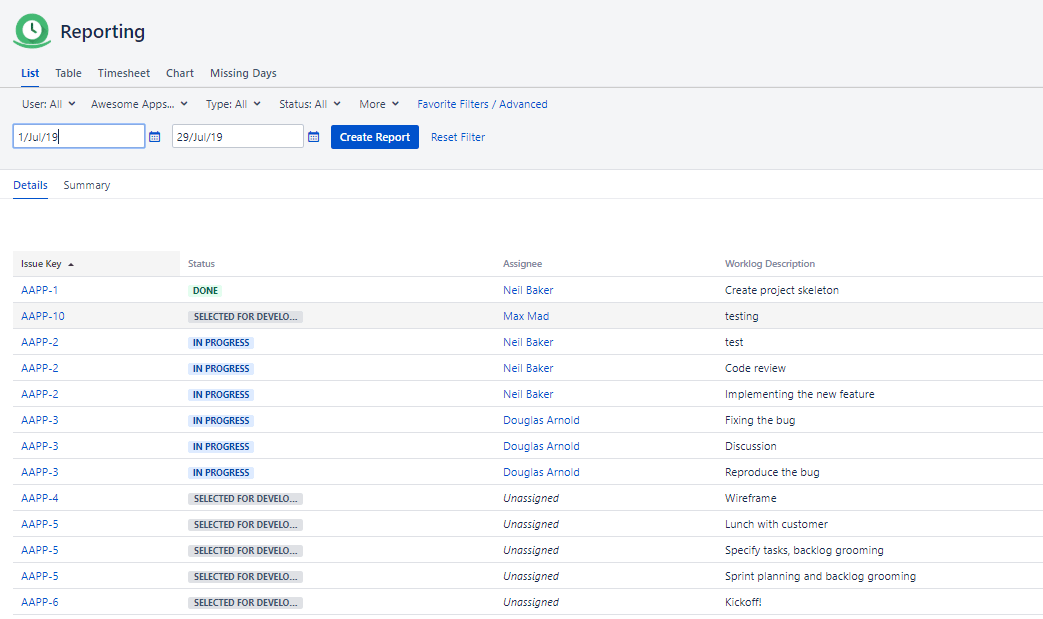Click 'Wireframe' worklog description
This screenshot has width=1043, height=619.
click(x=750, y=498)
